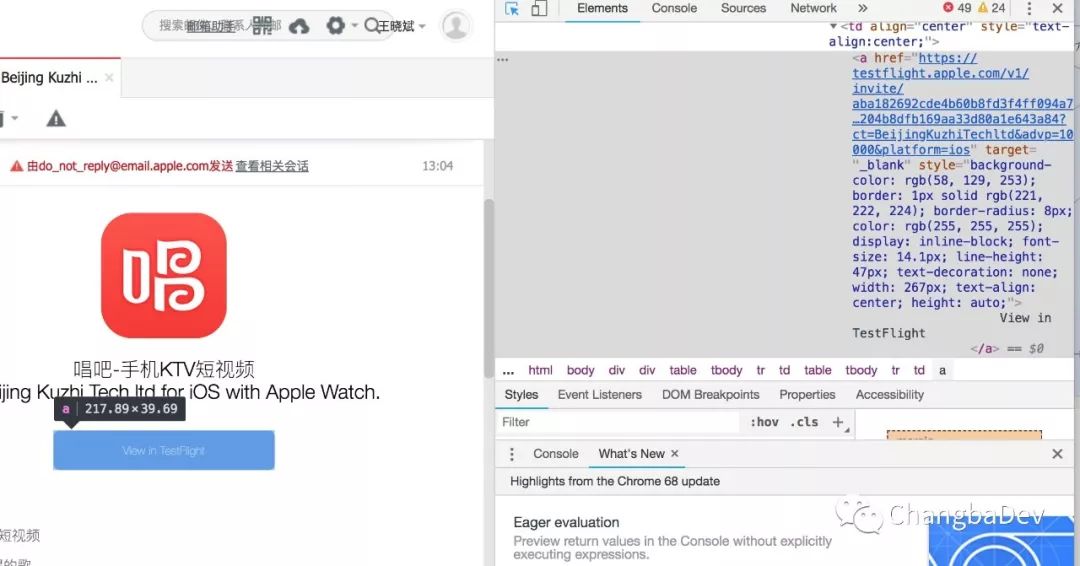1080x566 pixels.
Task: Open the Accessibility pane tab
Action: coord(889,395)
